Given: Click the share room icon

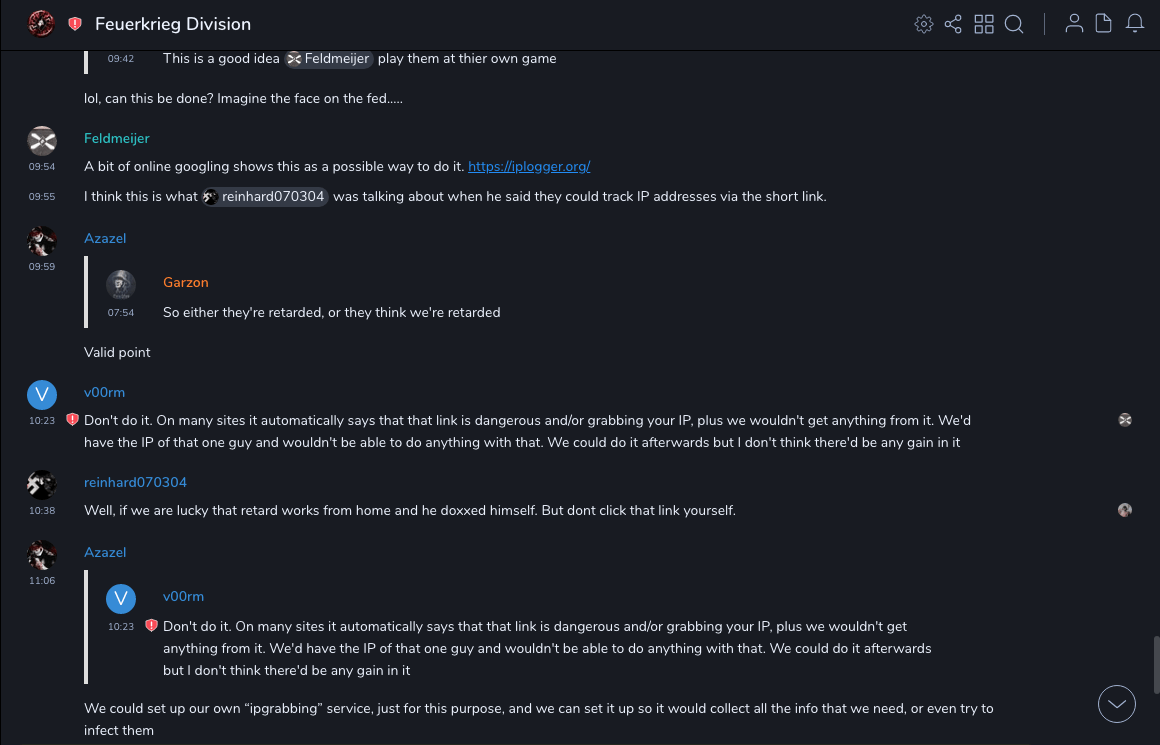Looking at the screenshot, I should pyautogui.click(x=954, y=24).
